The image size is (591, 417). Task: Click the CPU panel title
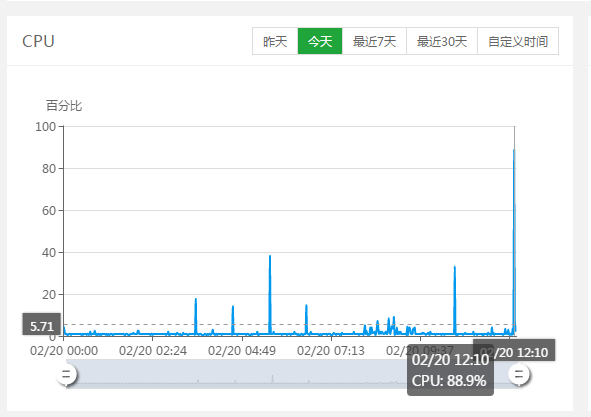(38, 41)
